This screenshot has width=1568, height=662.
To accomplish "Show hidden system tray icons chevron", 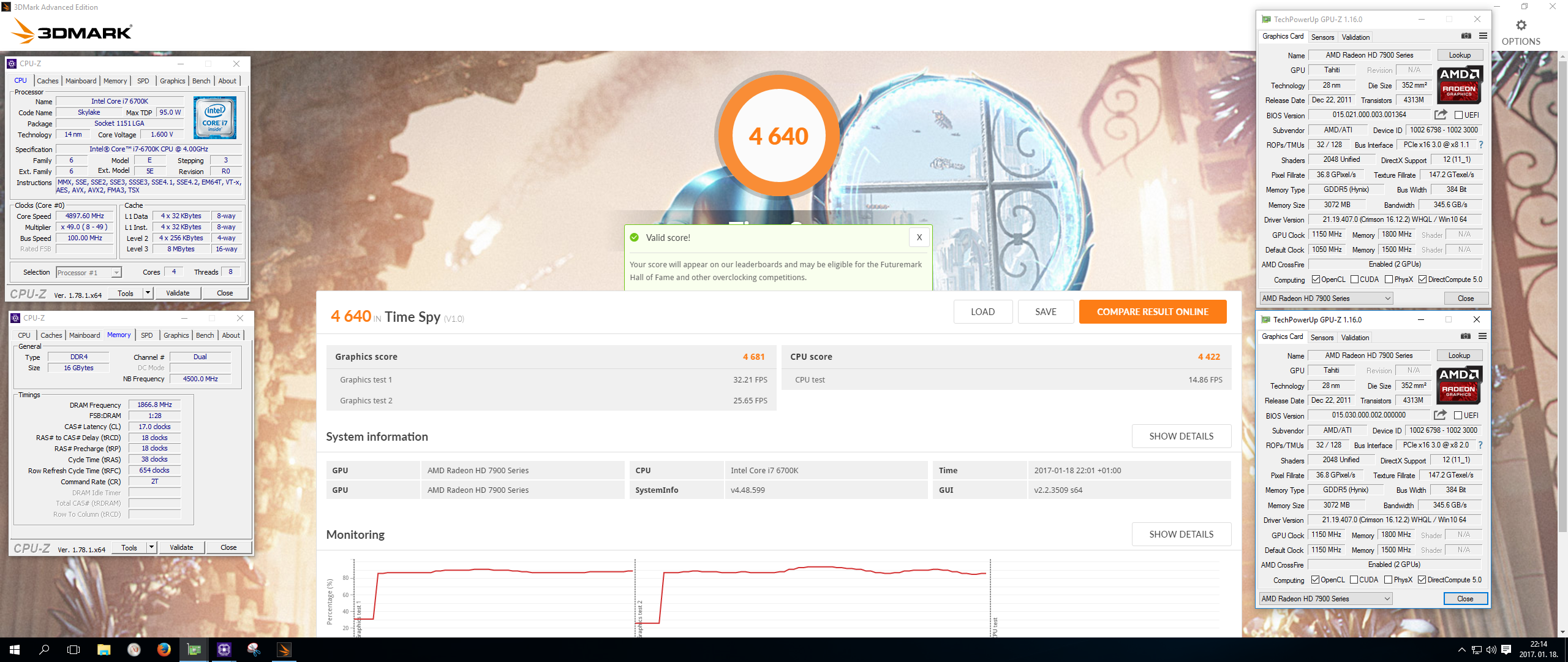I will 1462,650.
